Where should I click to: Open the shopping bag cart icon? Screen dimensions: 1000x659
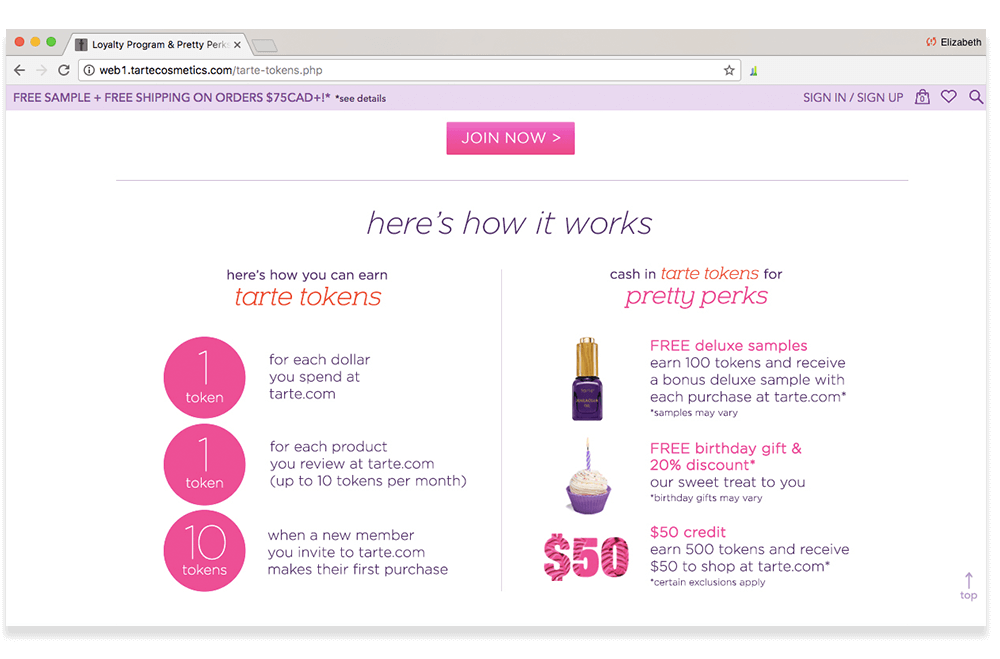[922, 97]
